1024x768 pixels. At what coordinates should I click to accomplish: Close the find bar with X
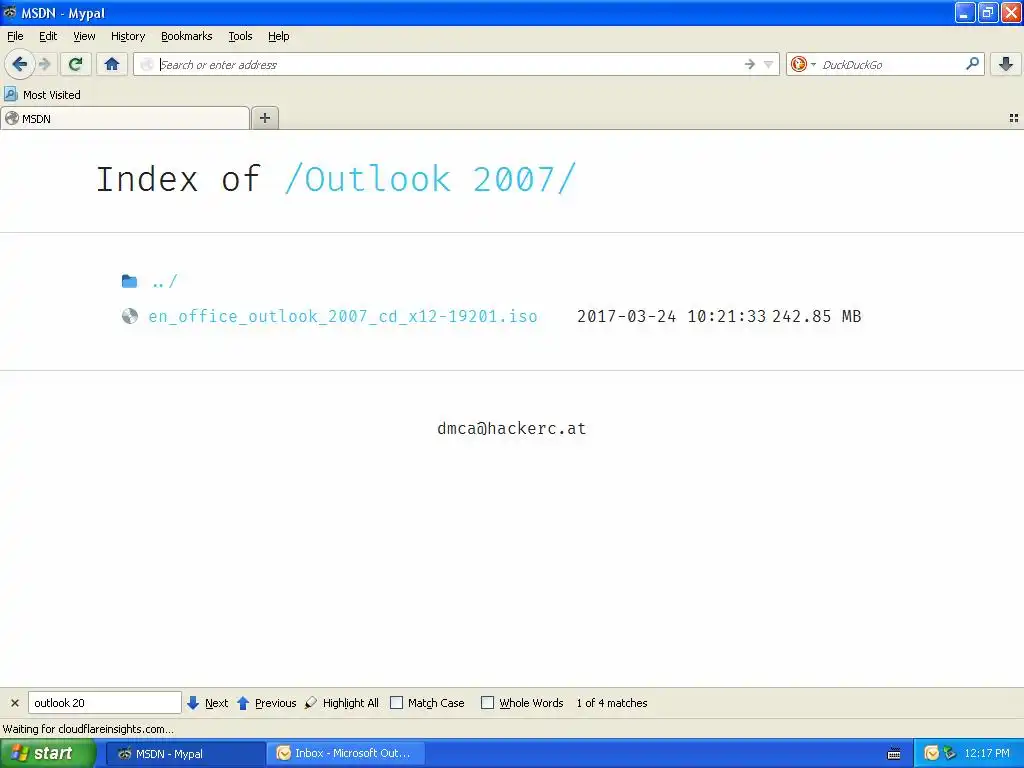coord(14,703)
